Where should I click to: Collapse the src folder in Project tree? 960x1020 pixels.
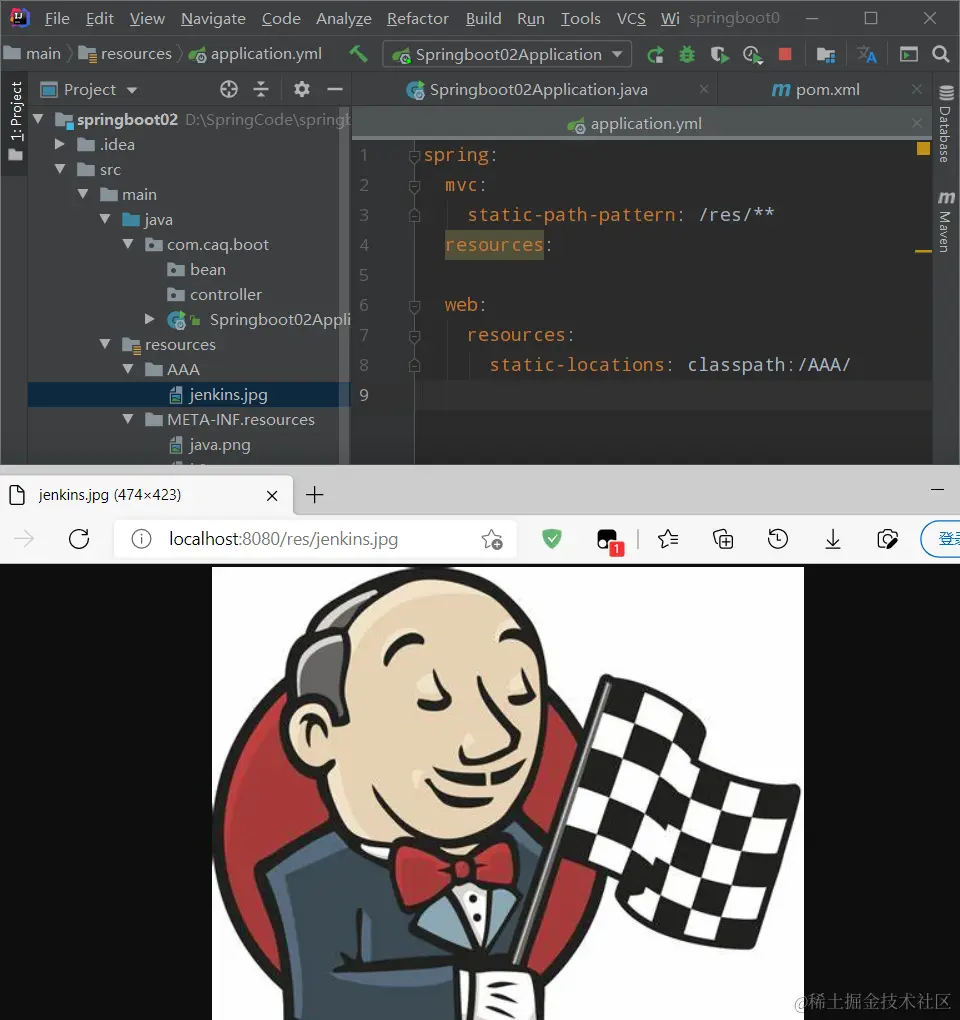pyautogui.click(x=62, y=169)
